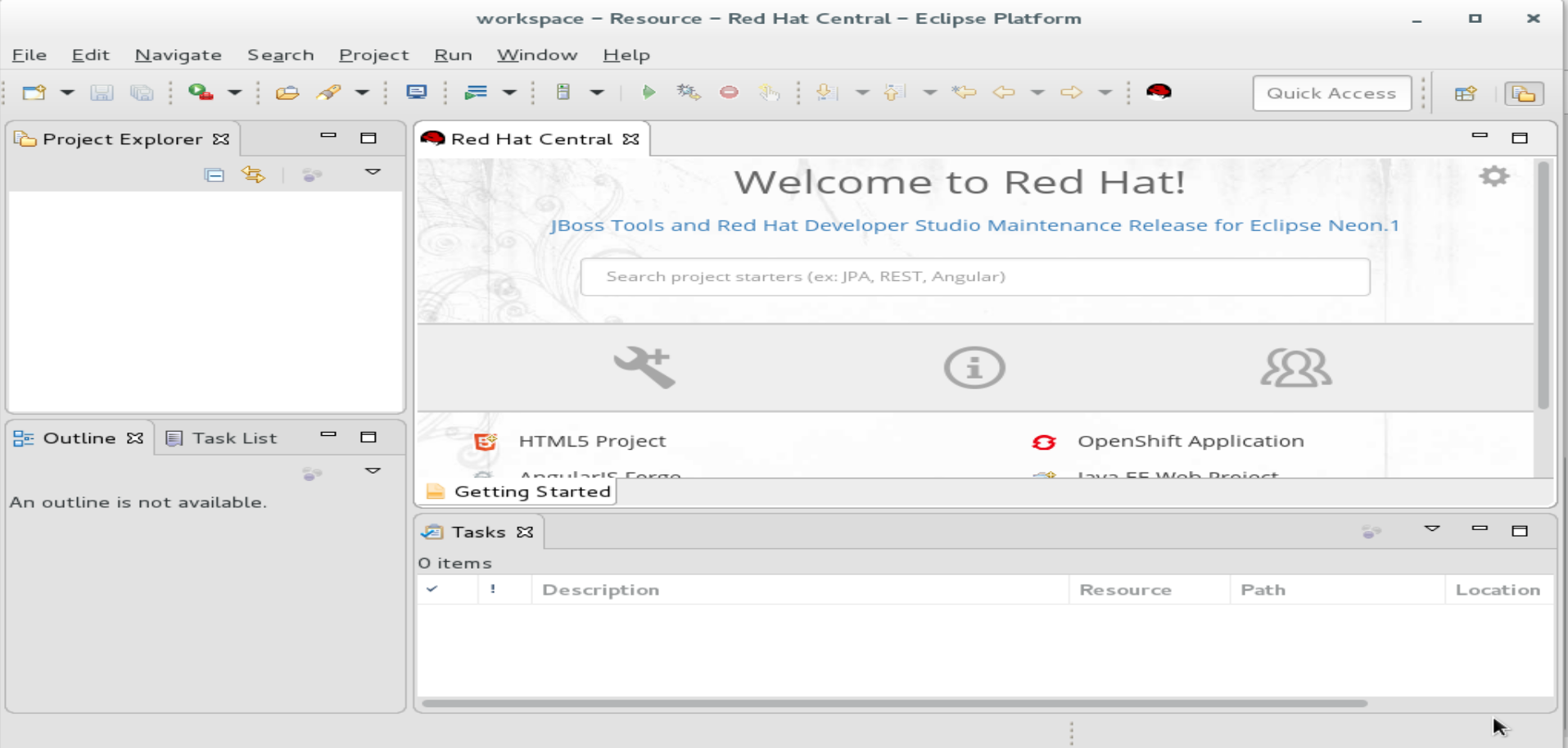Click the Red Hat Central vertical scrollbar
The height and width of the screenshot is (748, 1568).
(x=1543, y=285)
